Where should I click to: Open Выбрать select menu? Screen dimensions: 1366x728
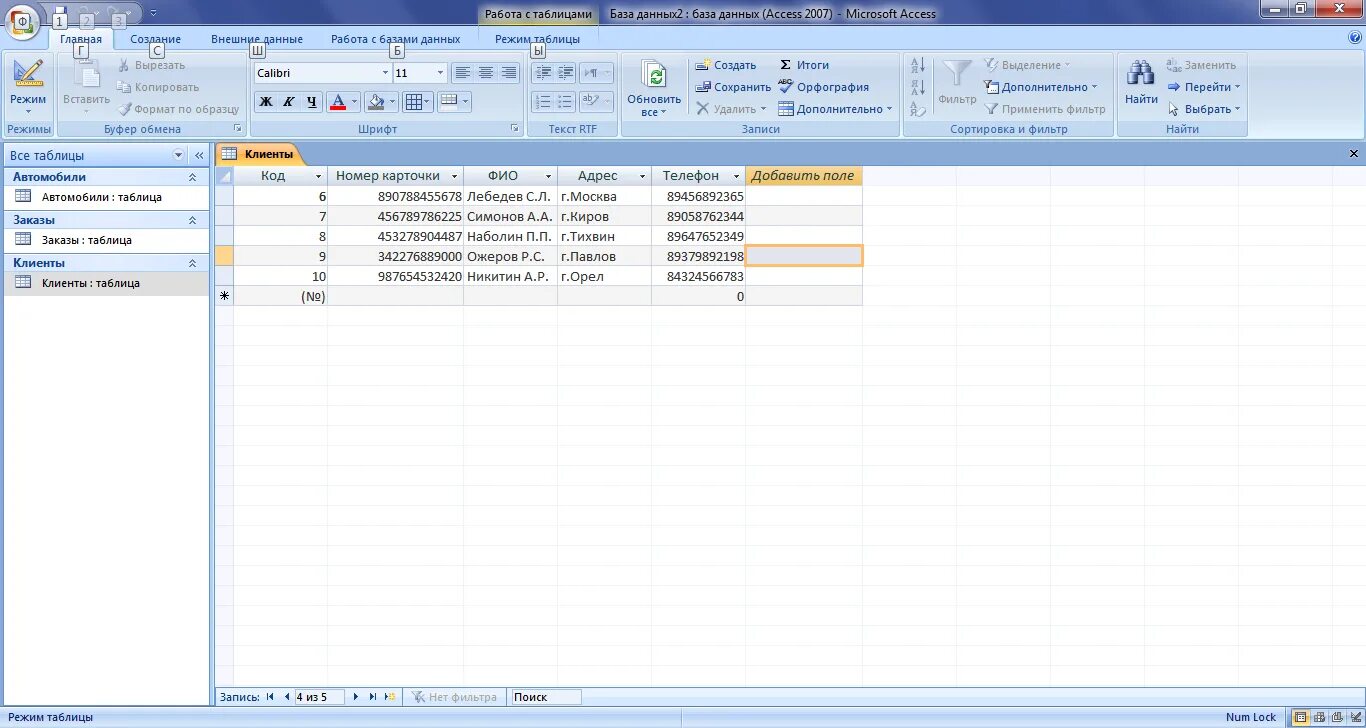pos(1204,109)
